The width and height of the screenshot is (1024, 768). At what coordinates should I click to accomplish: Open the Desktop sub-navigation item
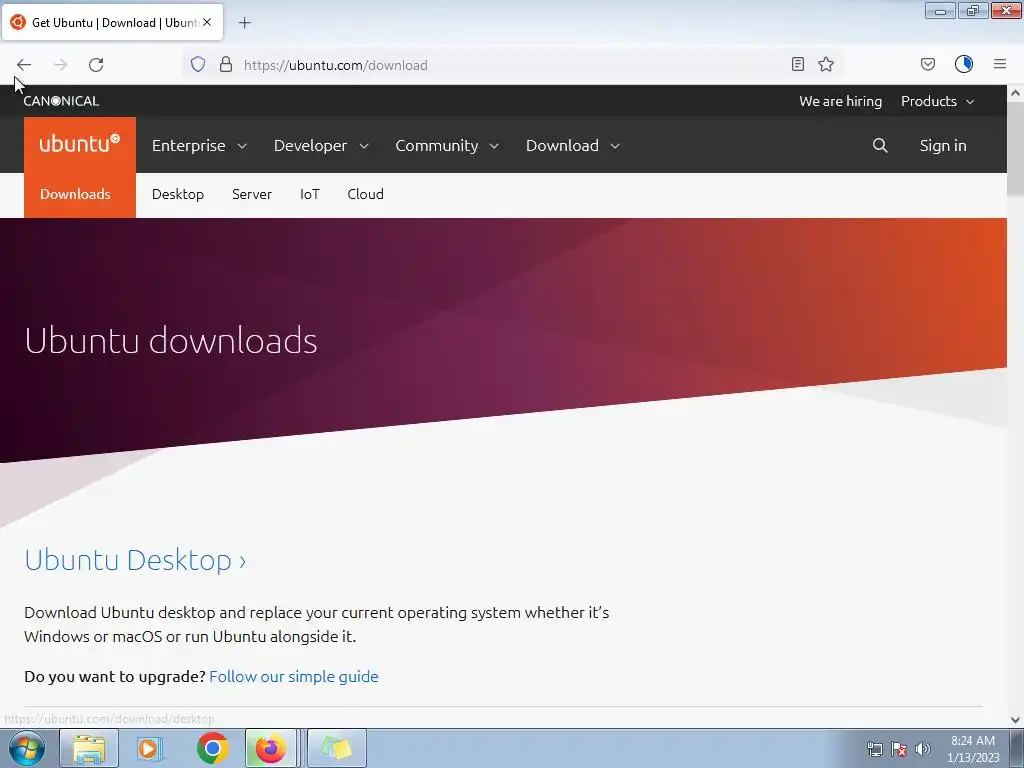pyautogui.click(x=178, y=195)
